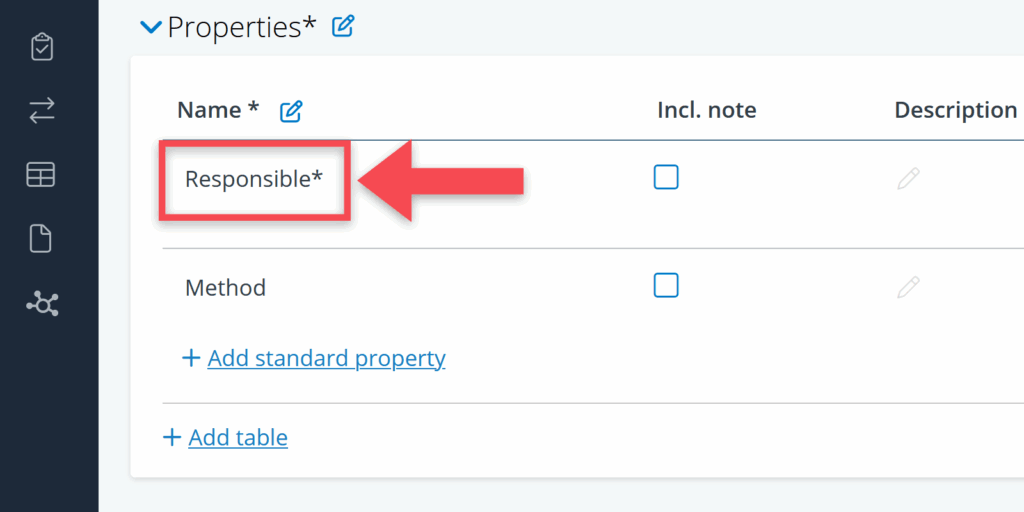
Task: Edit description pencil for Method row
Action: [x=908, y=288]
